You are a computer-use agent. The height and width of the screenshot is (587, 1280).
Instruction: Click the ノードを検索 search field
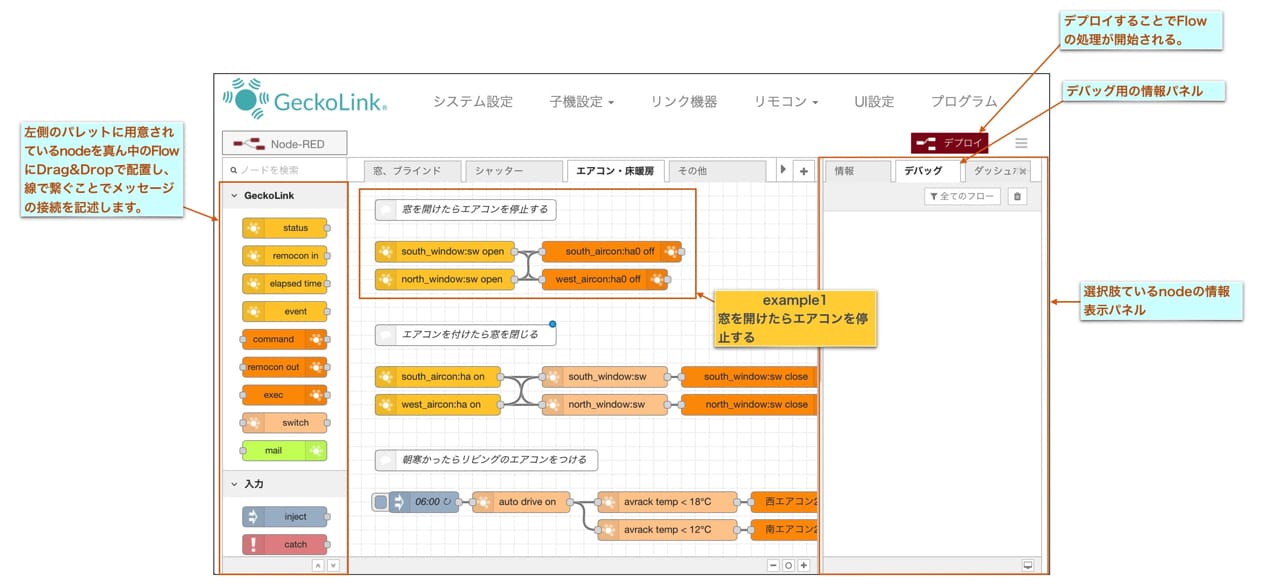click(285, 170)
